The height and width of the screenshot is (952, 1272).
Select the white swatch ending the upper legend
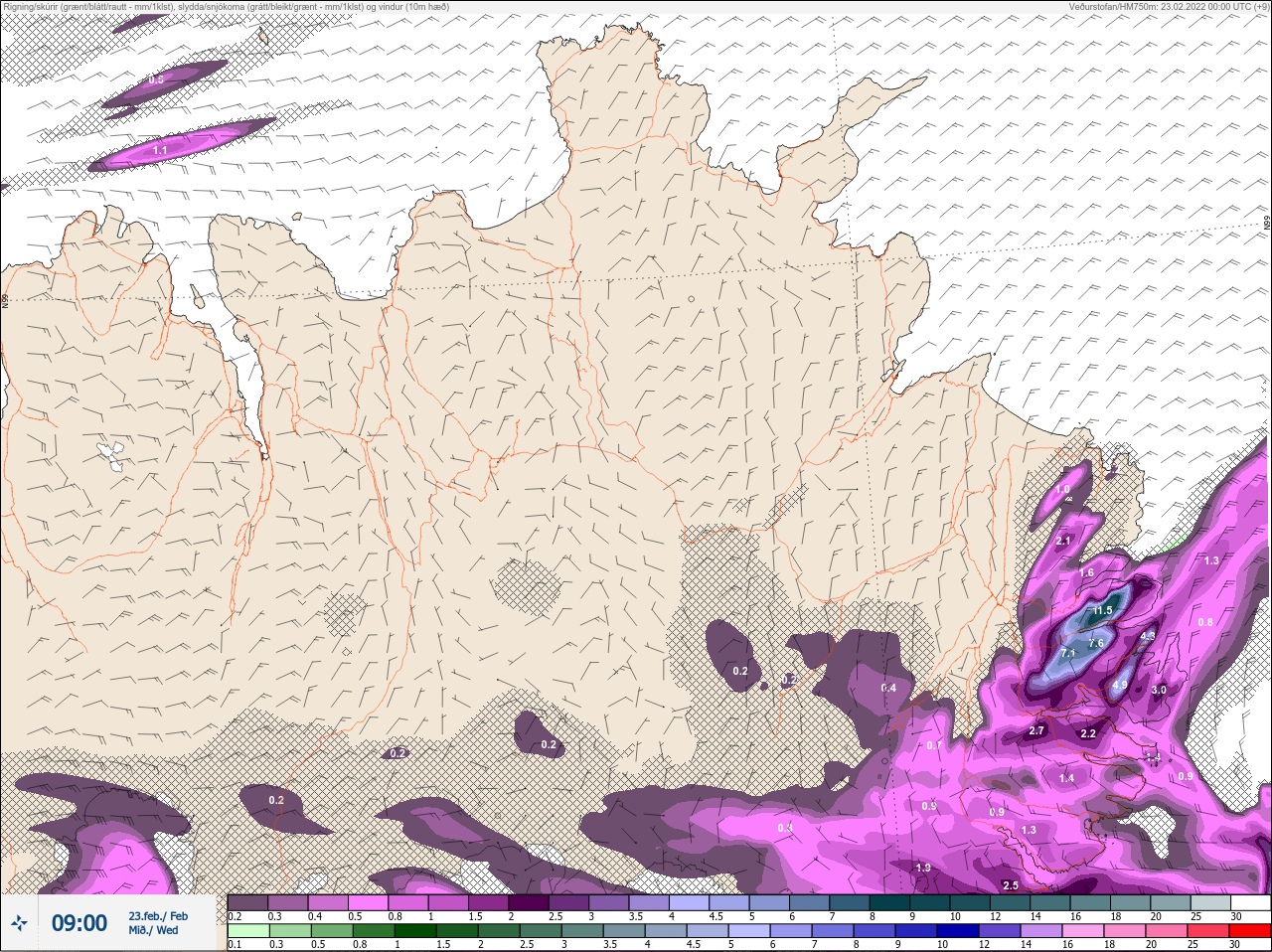1249,902
